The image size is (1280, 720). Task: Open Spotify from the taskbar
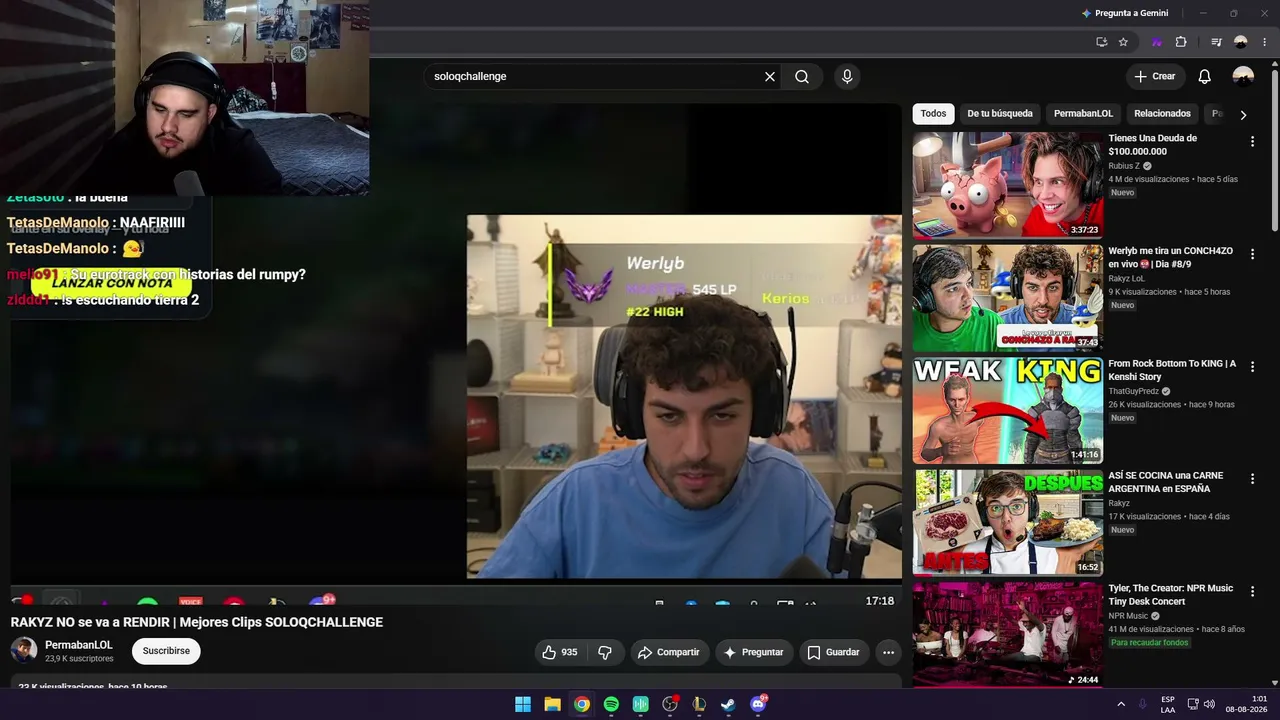click(x=611, y=704)
